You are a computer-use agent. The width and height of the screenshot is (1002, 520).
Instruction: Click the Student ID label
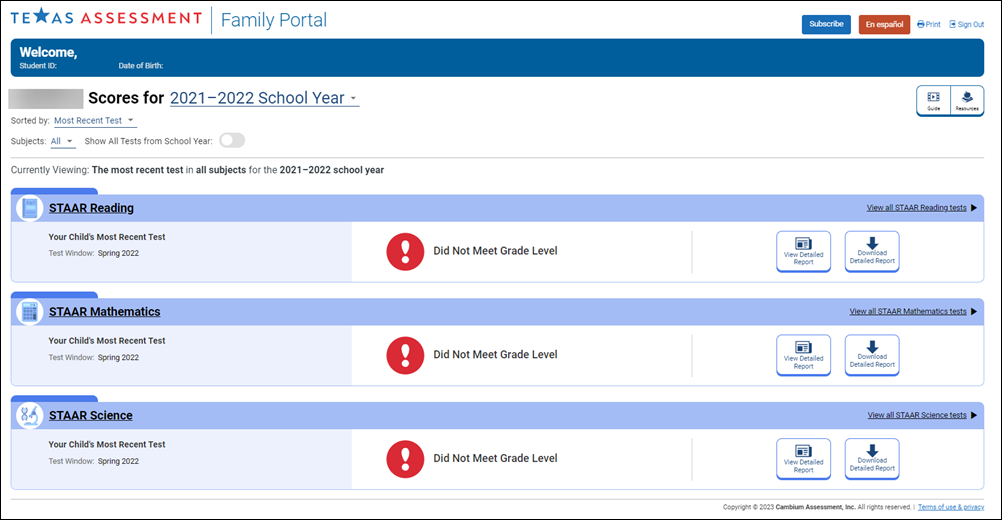[x=38, y=66]
